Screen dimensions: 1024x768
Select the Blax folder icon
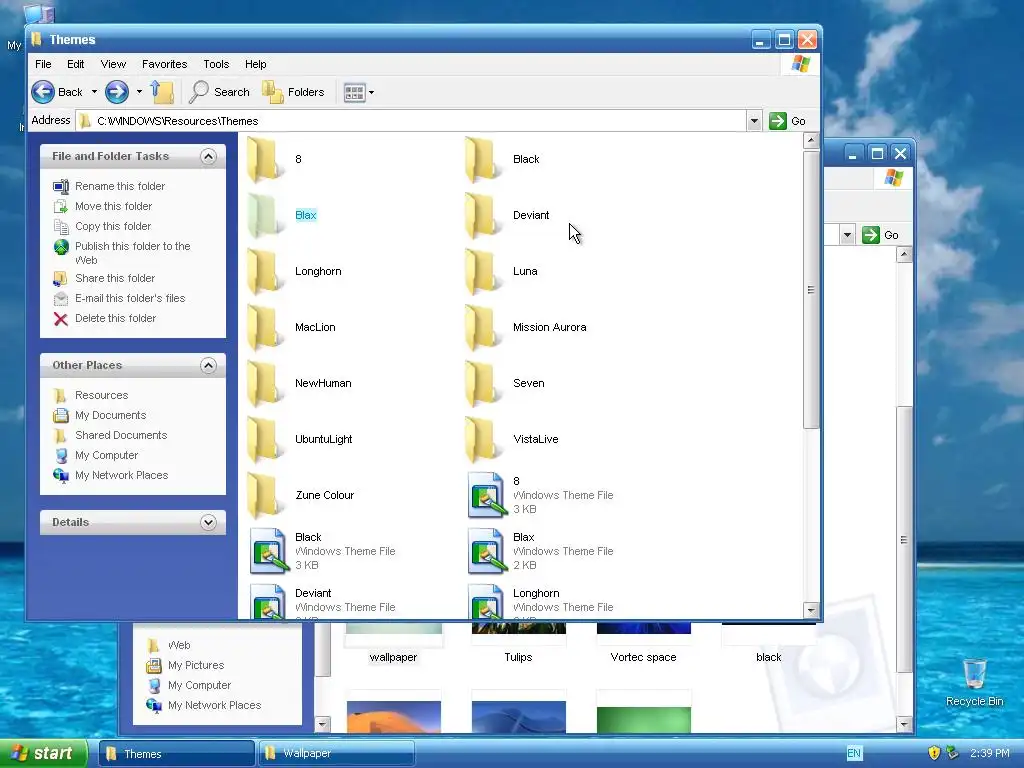(266, 216)
